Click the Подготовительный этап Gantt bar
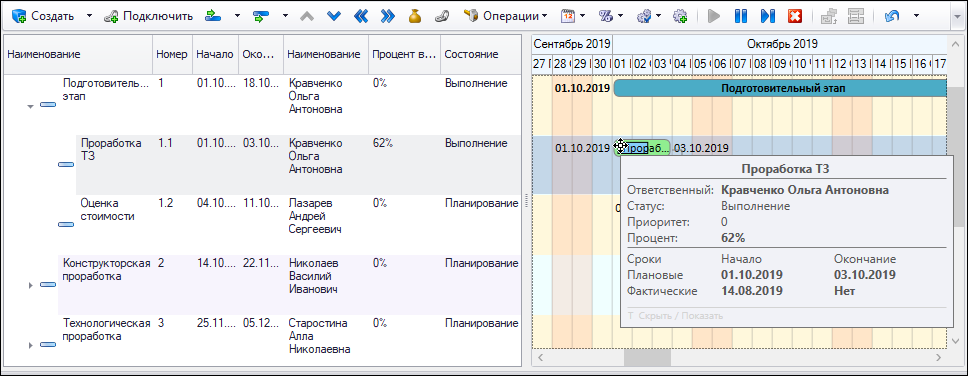 pyautogui.click(x=780, y=88)
